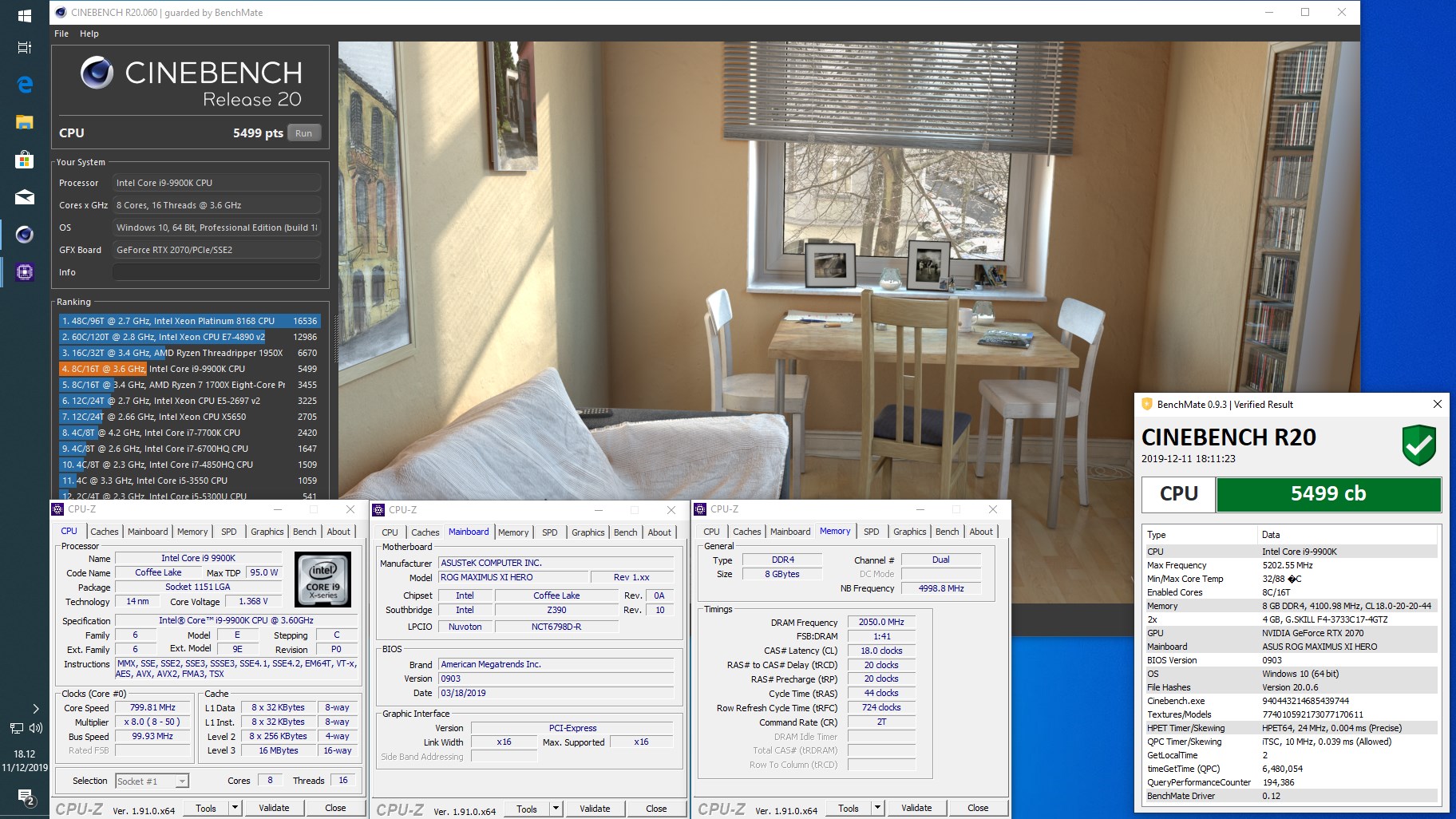The image size is (1456, 819).
Task: Open Mainboard tab in Memory CPU-Z
Action: [x=790, y=532]
